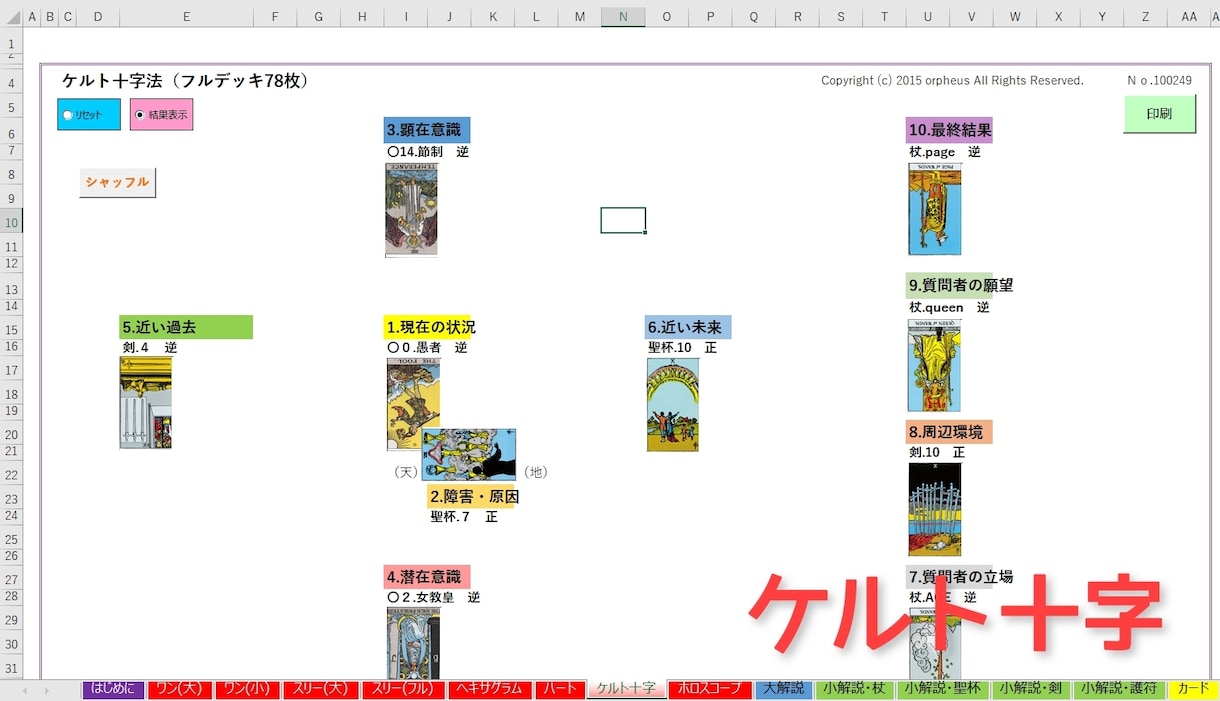The width and height of the screenshot is (1220, 701).
Task: Open the yellow カード sheet tab
Action: pos(1192,689)
